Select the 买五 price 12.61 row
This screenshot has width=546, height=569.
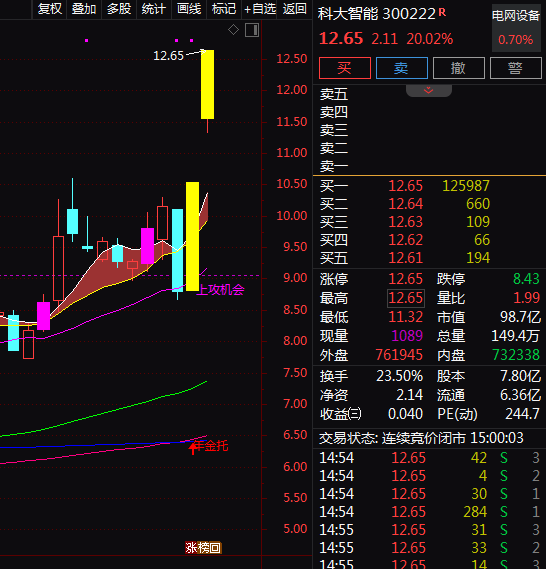click(x=429, y=258)
